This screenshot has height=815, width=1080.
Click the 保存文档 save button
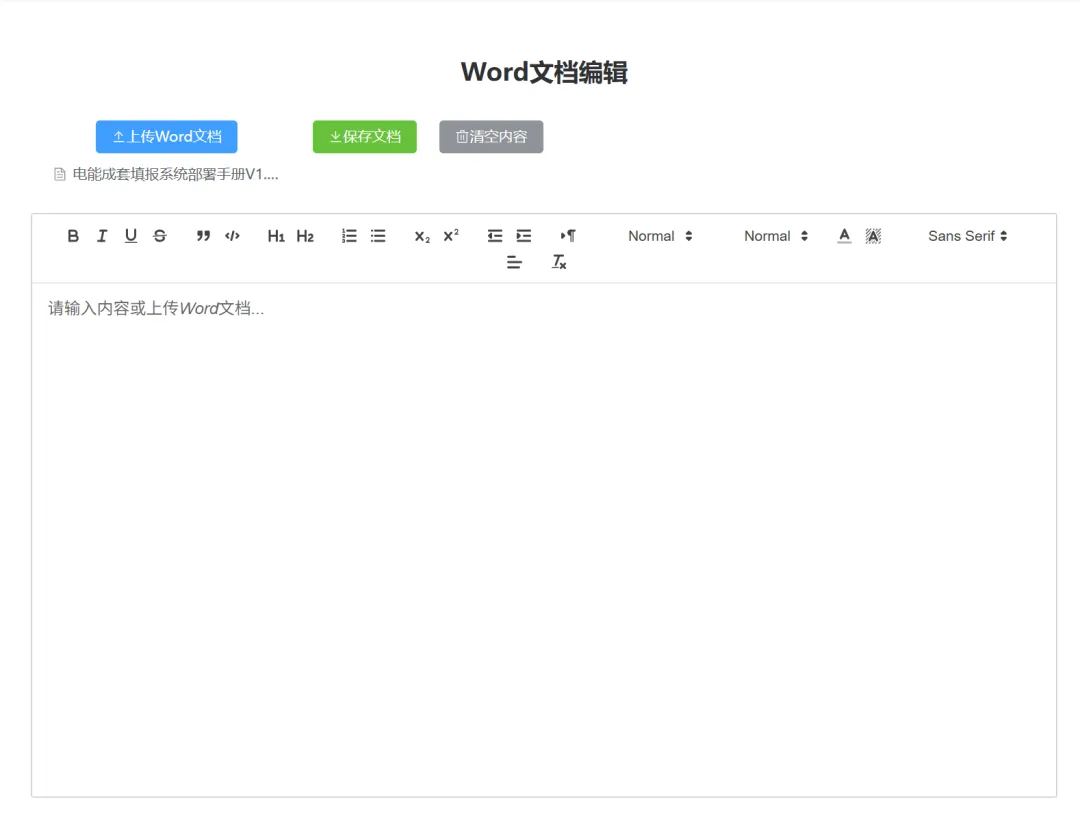(x=364, y=136)
